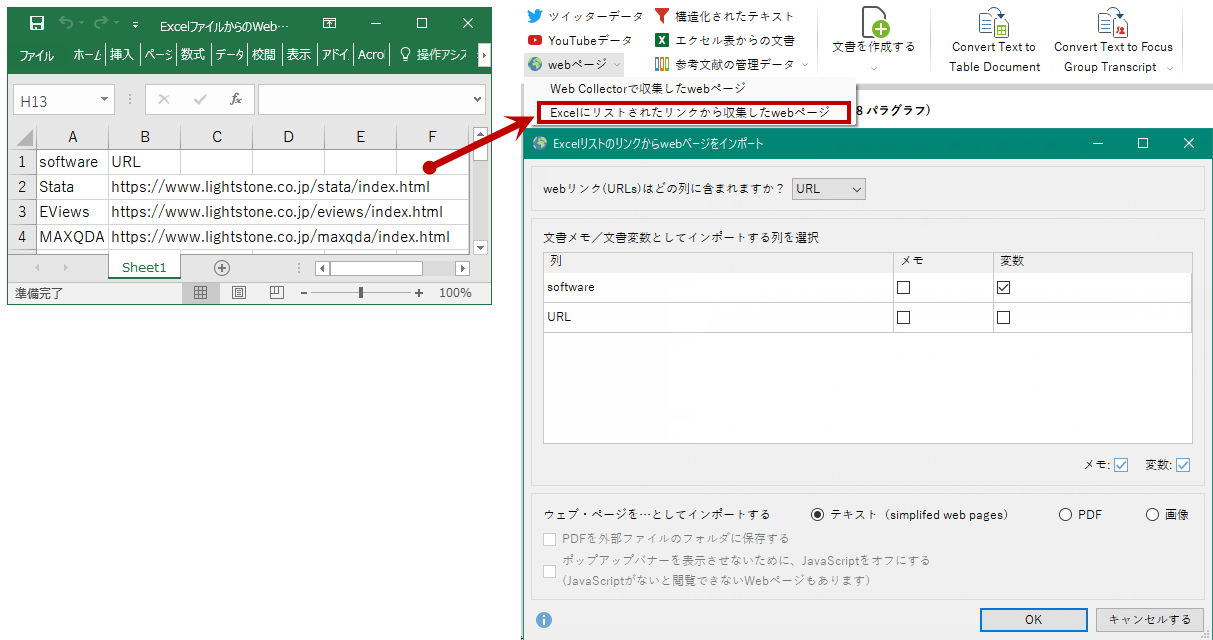Click the 100% zoom level in Excel

[455, 293]
